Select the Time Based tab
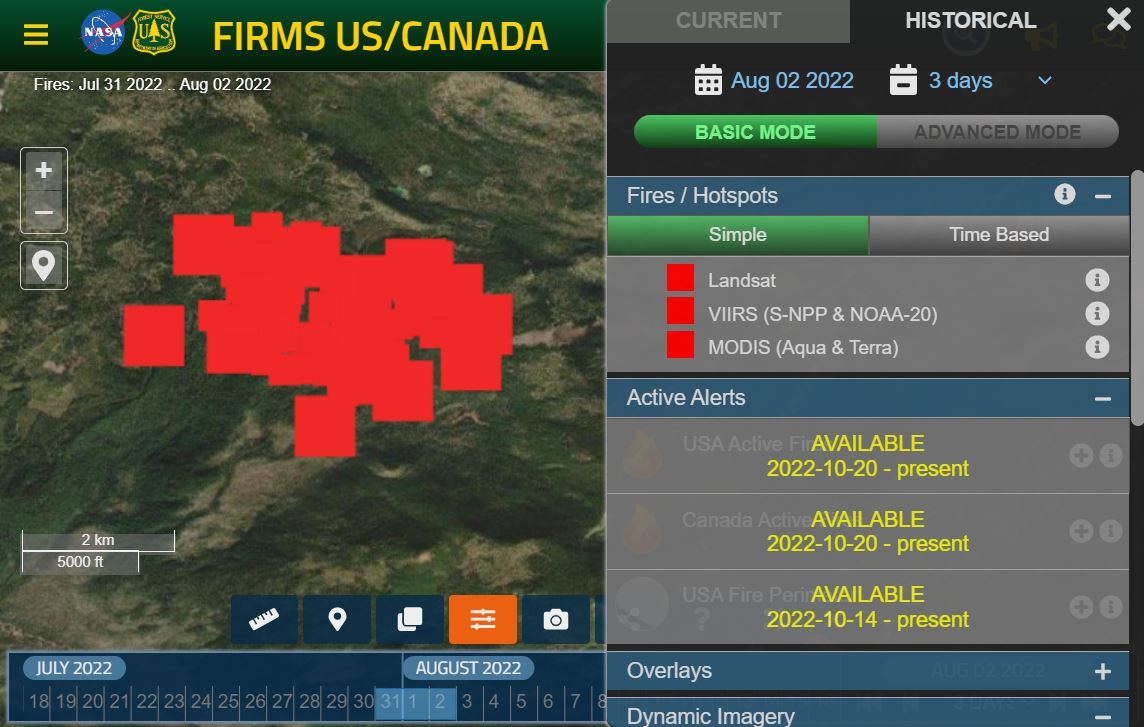 [999, 234]
